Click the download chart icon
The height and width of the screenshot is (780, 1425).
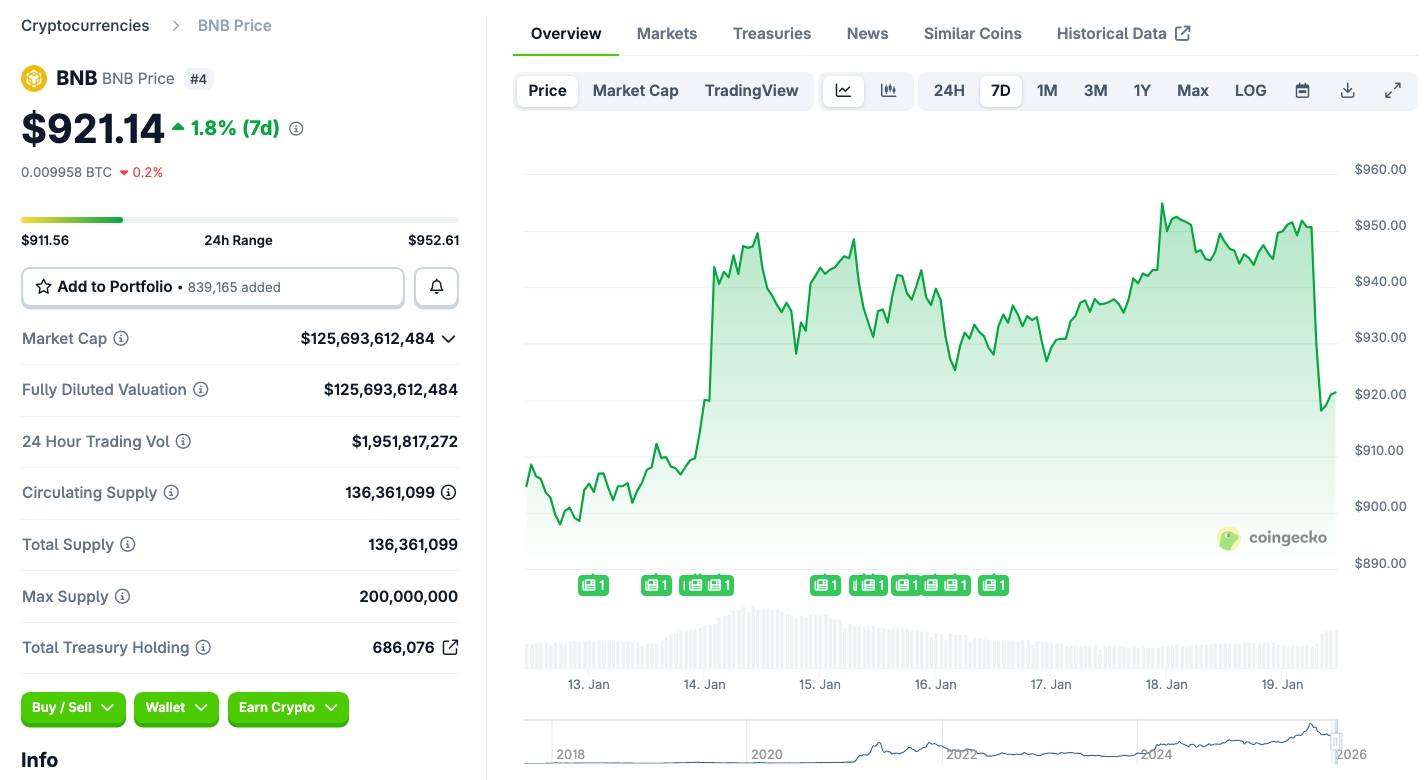pos(1347,90)
